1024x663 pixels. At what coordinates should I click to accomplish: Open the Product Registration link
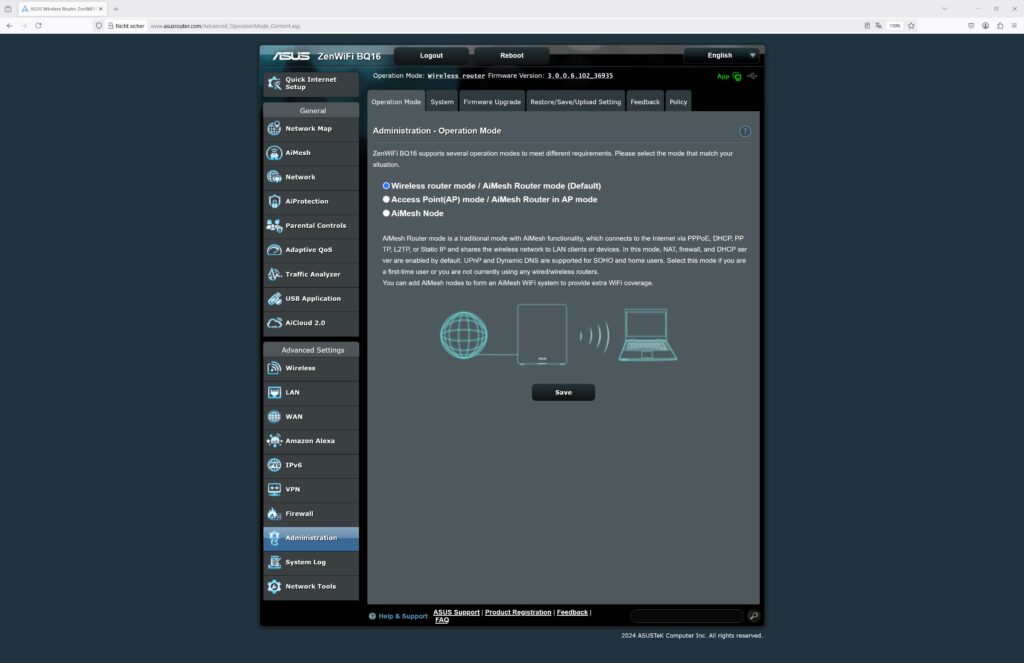tap(518, 613)
